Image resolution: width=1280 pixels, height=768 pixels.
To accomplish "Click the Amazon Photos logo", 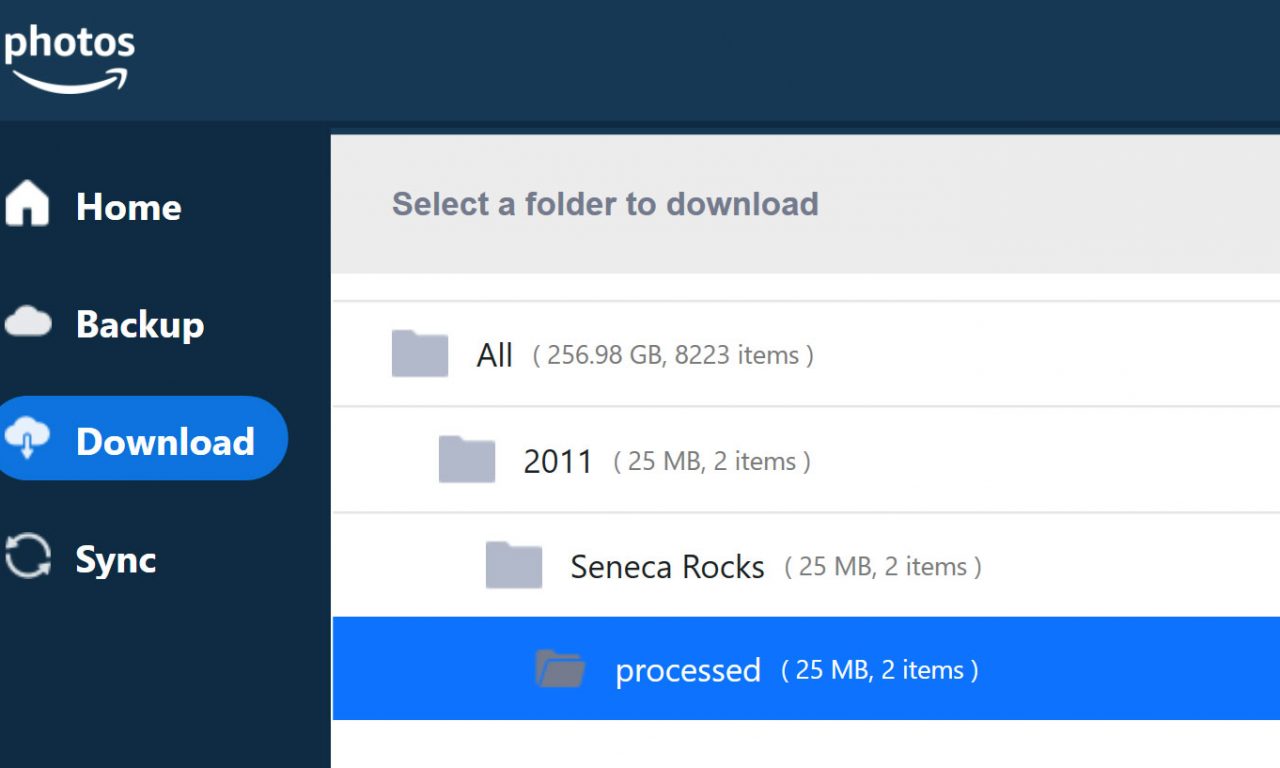I will click(68, 57).
